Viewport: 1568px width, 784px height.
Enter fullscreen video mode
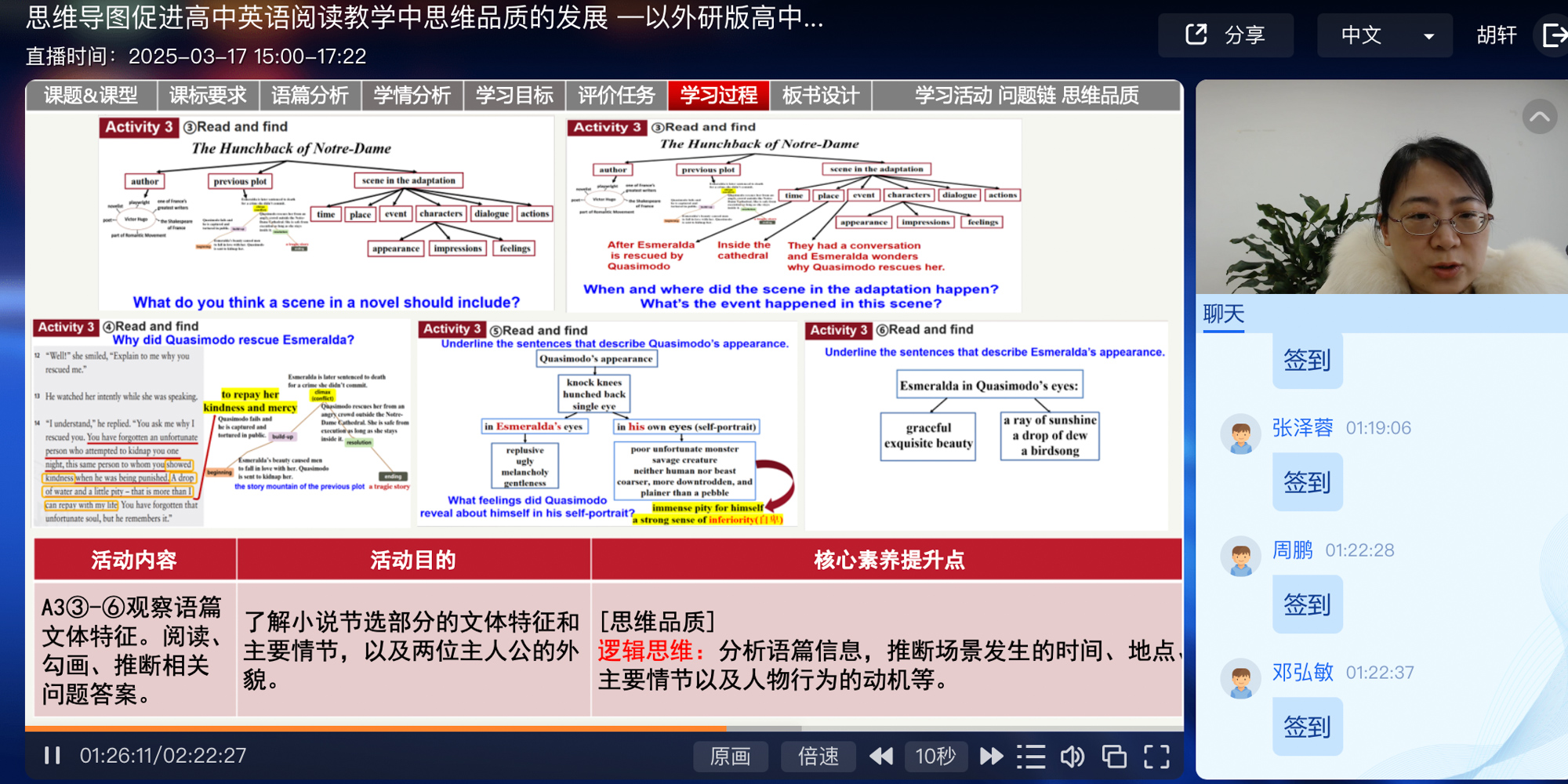click(1156, 756)
